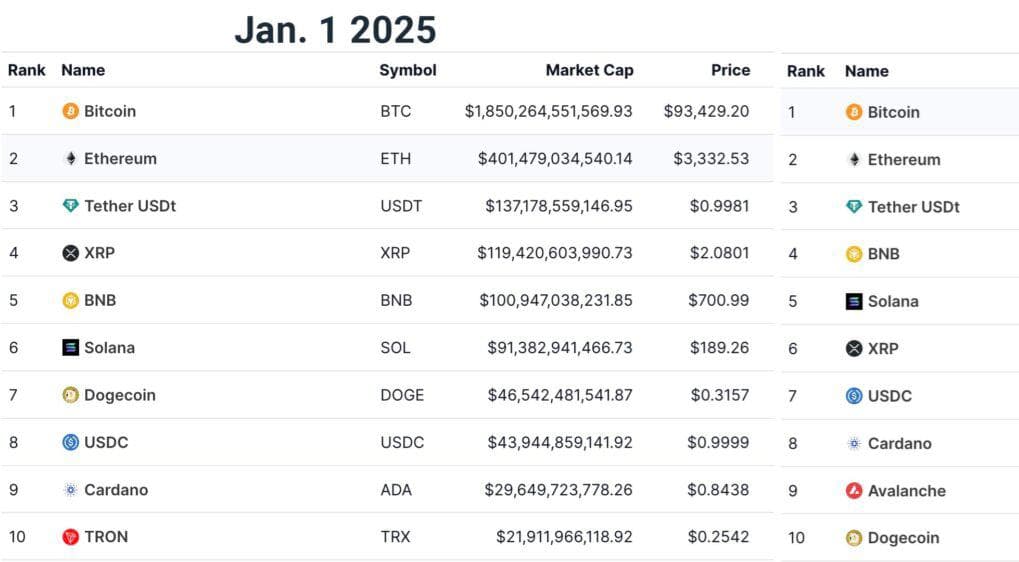1019x562 pixels.
Task: Sort by the Symbol column header
Action: (407, 70)
